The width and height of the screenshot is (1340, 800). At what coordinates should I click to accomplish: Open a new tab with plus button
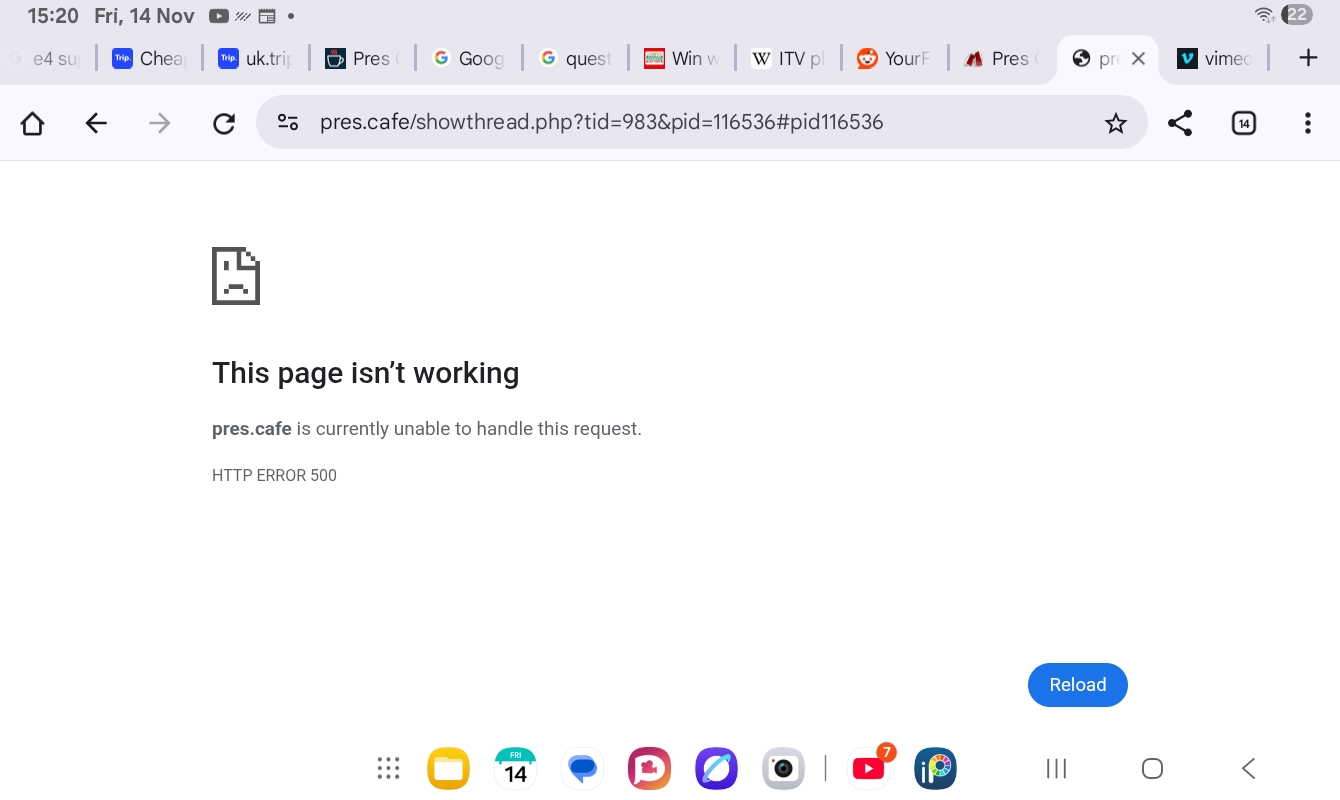point(1308,58)
